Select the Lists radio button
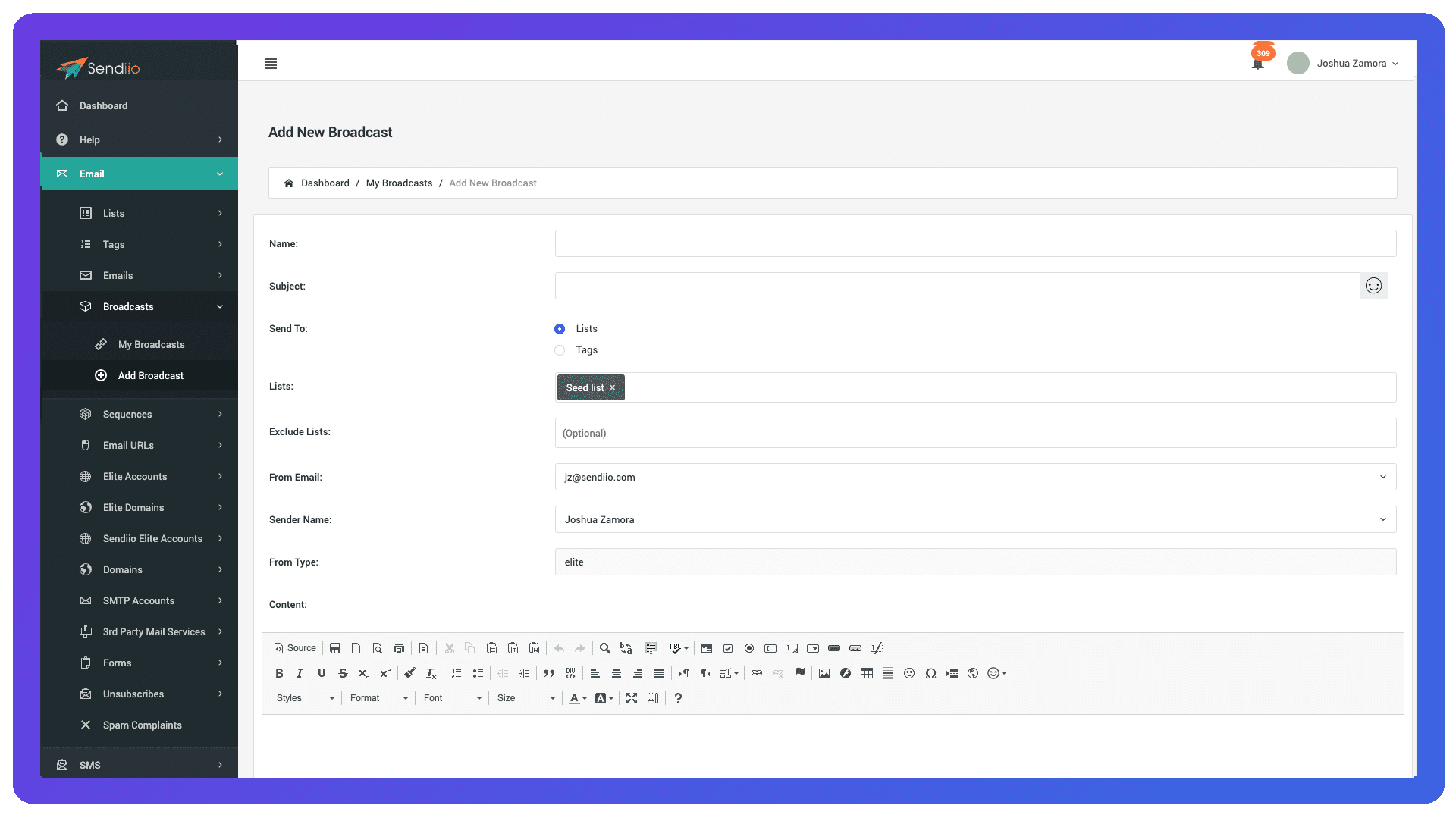The width and height of the screenshot is (1456, 821). (560, 329)
